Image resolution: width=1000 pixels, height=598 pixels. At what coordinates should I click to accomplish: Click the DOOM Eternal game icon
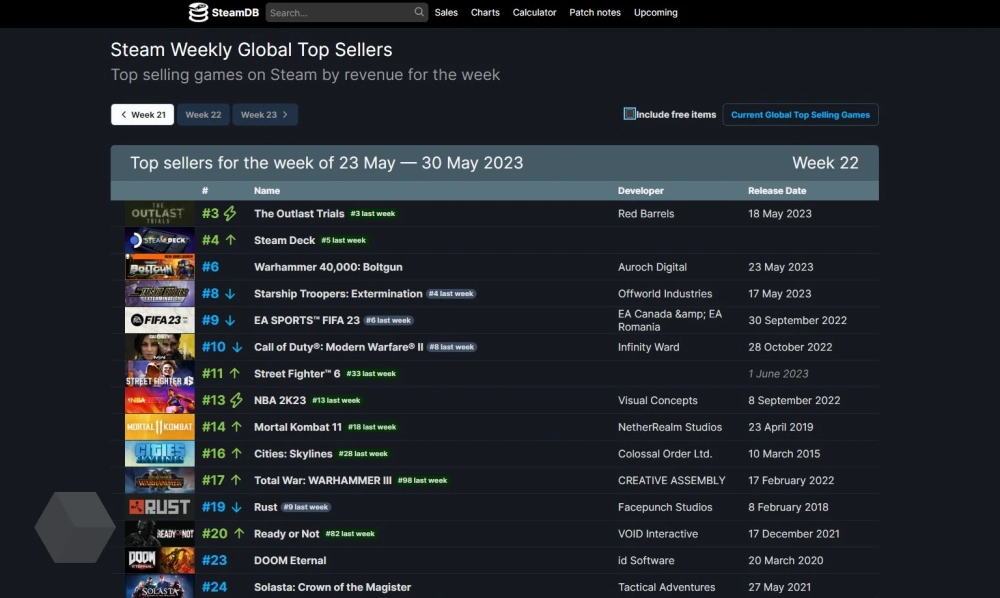tap(159, 560)
